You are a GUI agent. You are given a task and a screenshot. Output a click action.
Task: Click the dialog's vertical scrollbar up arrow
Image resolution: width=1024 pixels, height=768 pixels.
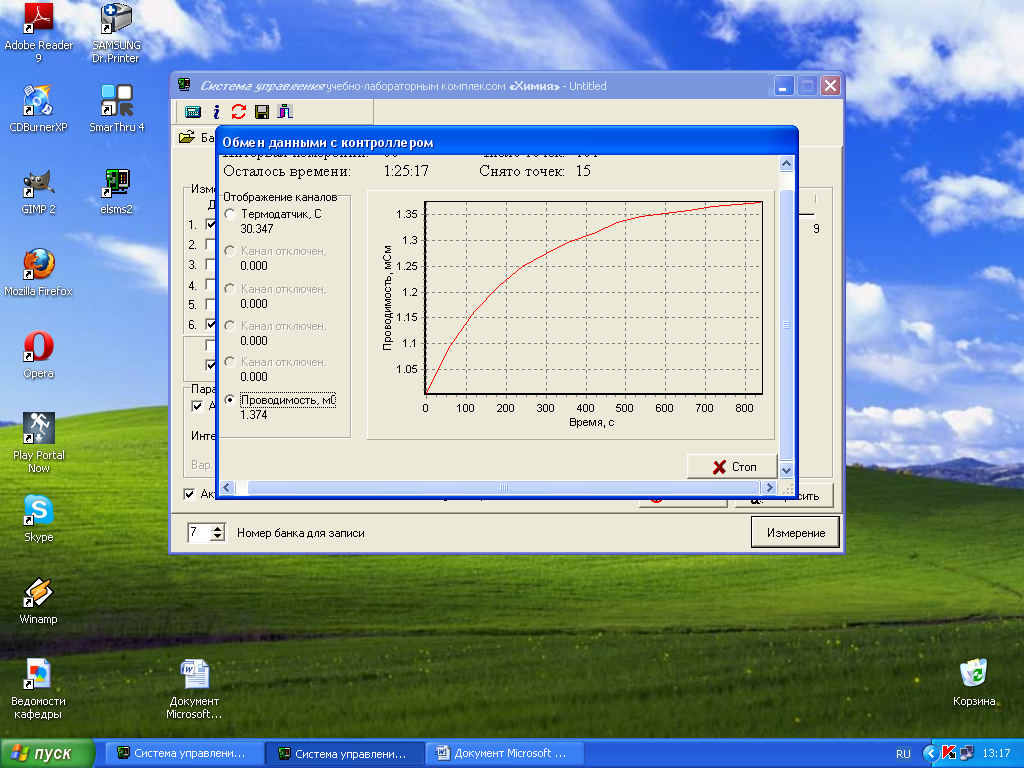coord(786,163)
